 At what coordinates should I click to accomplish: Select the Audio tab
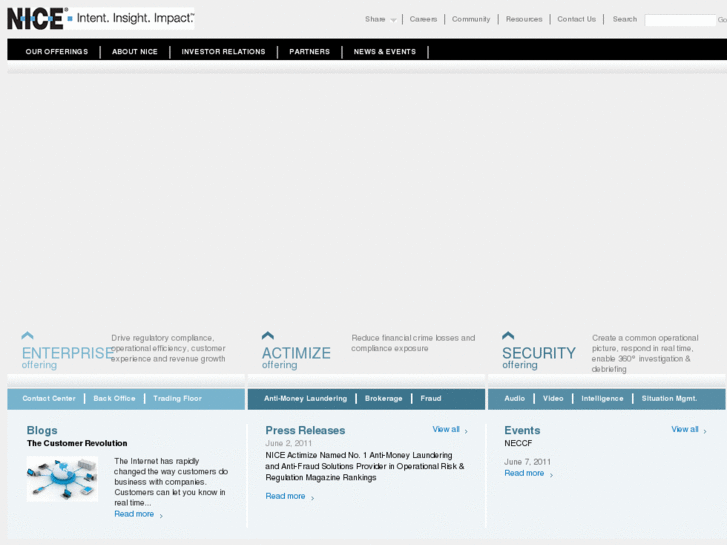pos(515,398)
